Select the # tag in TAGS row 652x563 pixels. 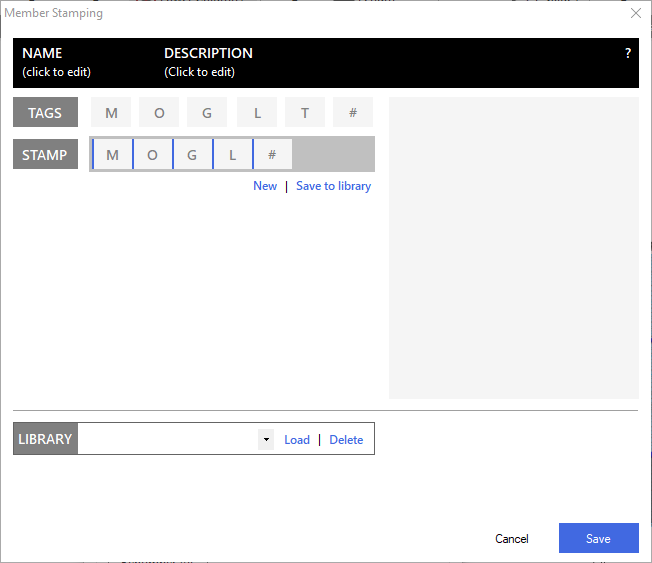tap(353, 113)
